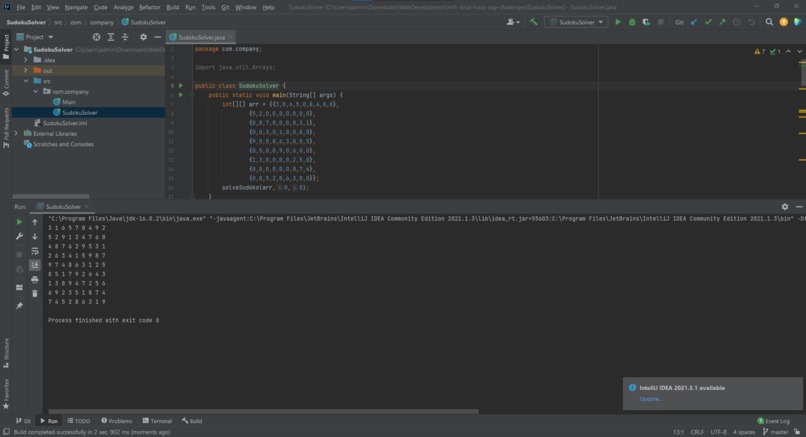Click the Project panel horizontal scrollbar
The image size is (806, 437).
point(51,196)
